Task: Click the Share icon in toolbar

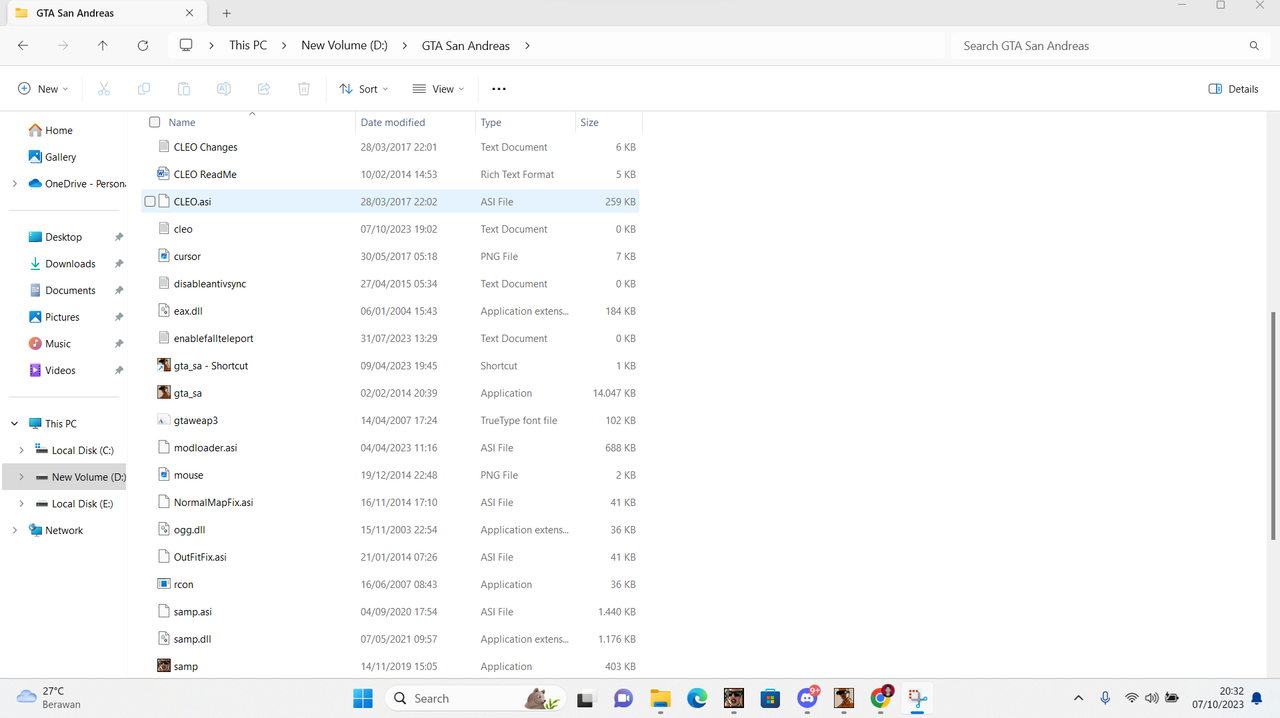Action: click(x=264, y=89)
